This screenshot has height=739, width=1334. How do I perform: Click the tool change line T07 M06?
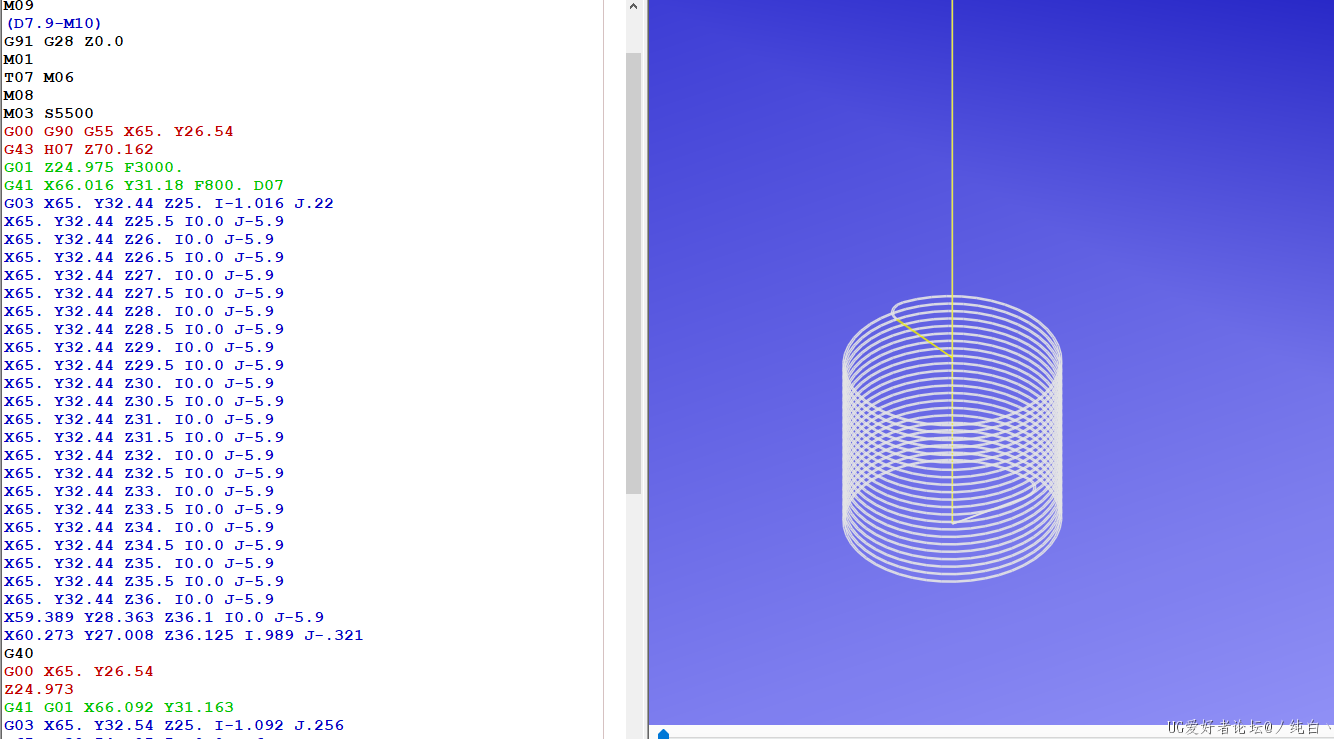pos(39,77)
